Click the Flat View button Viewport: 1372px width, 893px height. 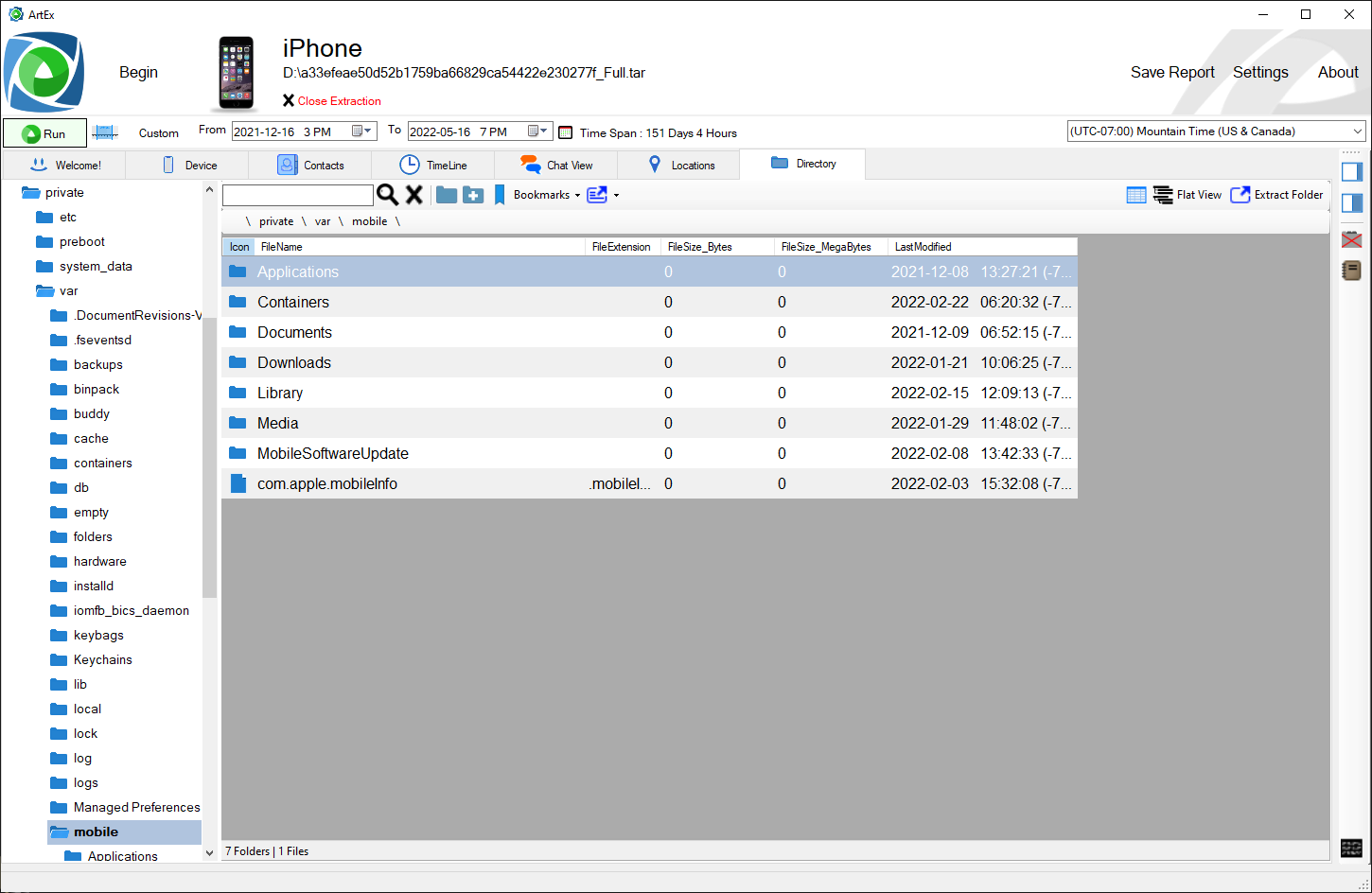pyautogui.click(x=1187, y=195)
